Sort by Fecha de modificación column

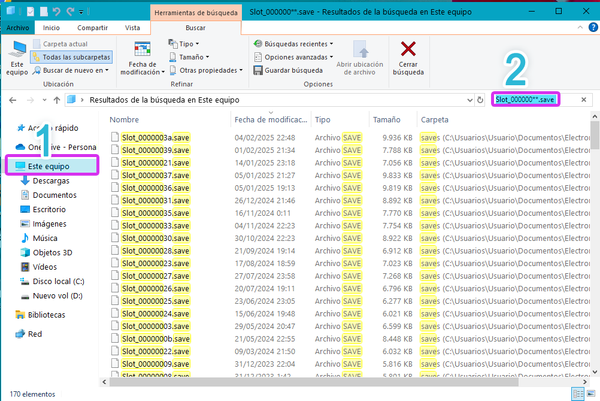[x=271, y=120]
